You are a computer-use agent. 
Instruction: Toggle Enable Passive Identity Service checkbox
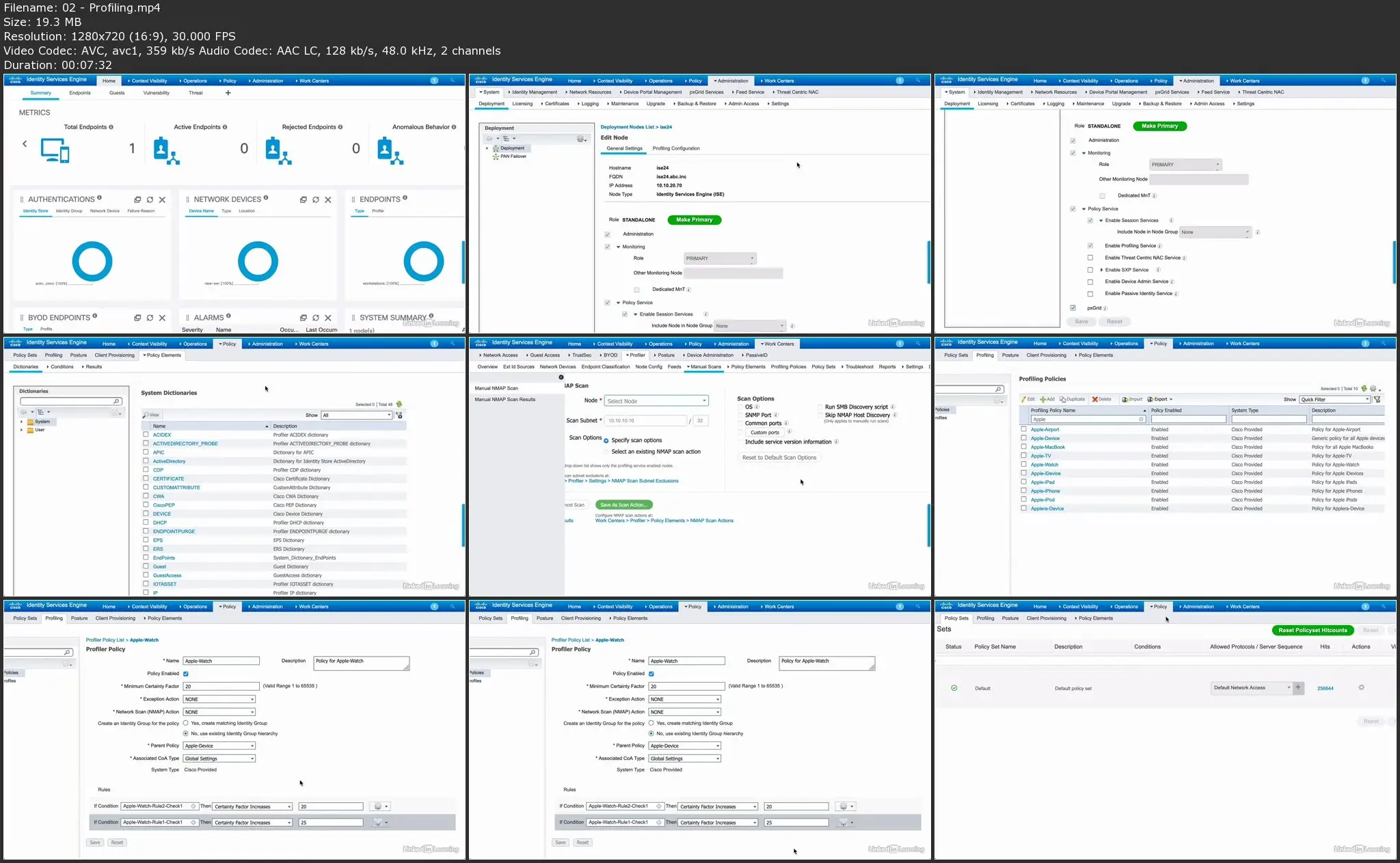pyautogui.click(x=1090, y=294)
